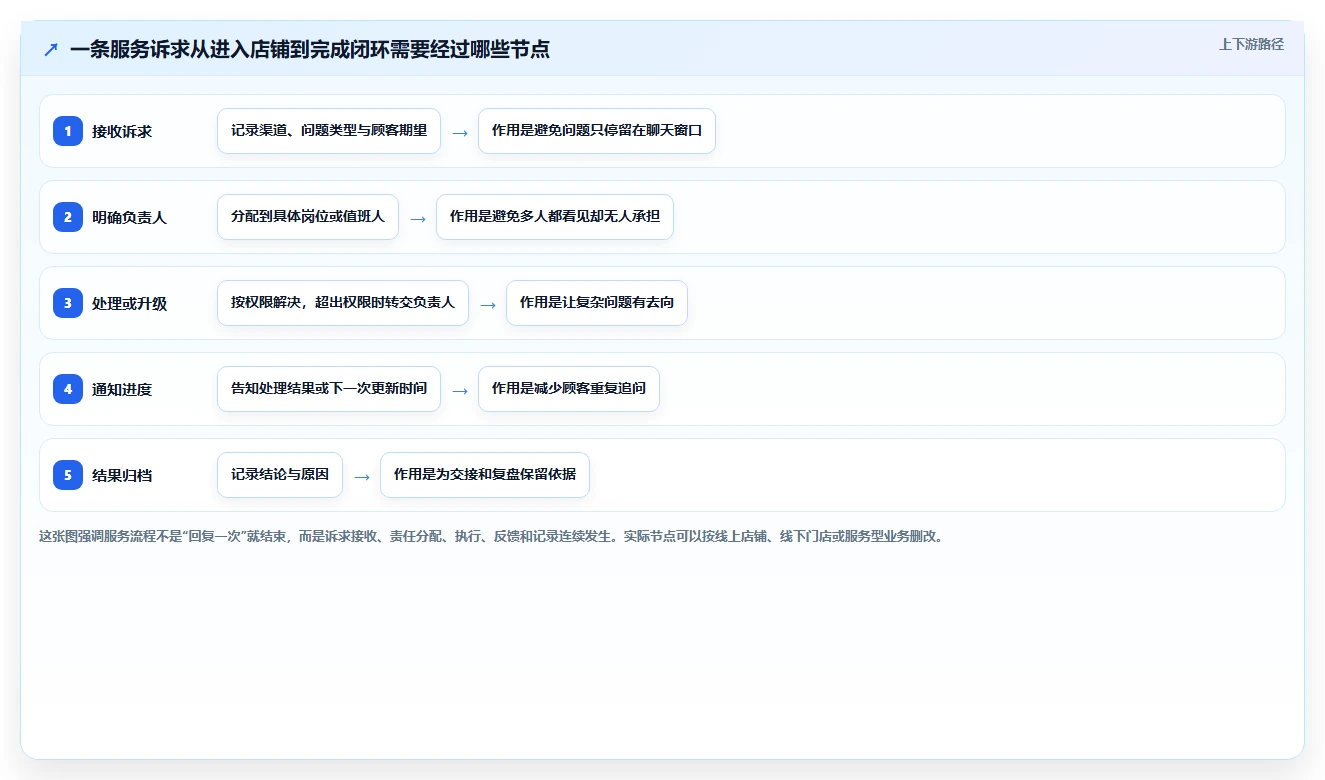Click the 作用是避免问题只停留在聊天窗口 box
Image resolution: width=1325 pixels, height=780 pixels.
[597, 131]
